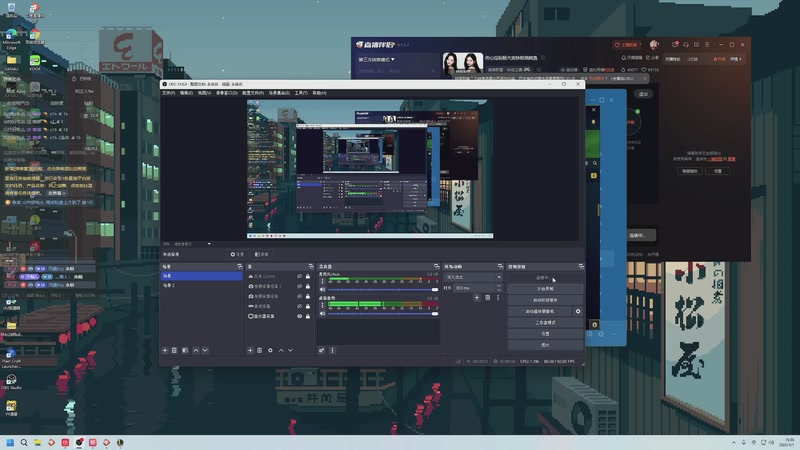Toggle visibility of the 文本 (GDI+) source
800x450 pixels.
pos(299,277)
